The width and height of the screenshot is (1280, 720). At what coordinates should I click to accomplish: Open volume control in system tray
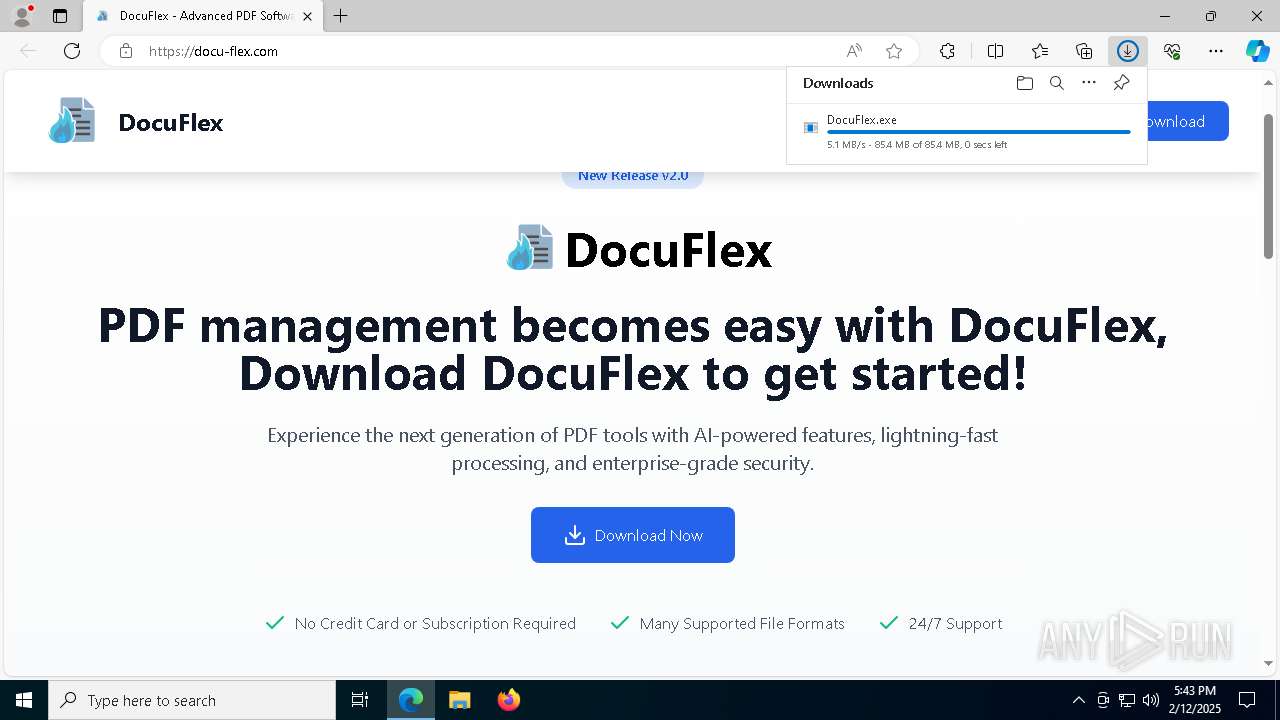(1151, 700)
